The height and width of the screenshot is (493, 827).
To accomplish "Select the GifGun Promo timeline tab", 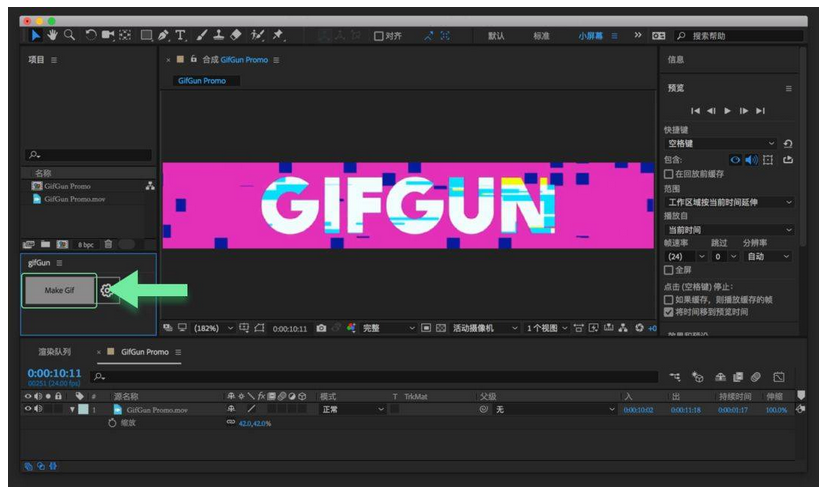I will pyautogui.click(x=145, y=352).
